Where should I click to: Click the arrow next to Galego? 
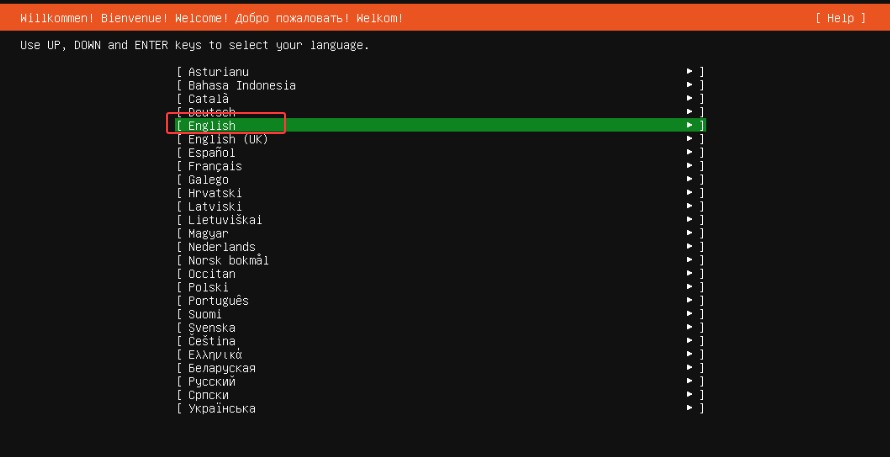(x=690, y=180)
